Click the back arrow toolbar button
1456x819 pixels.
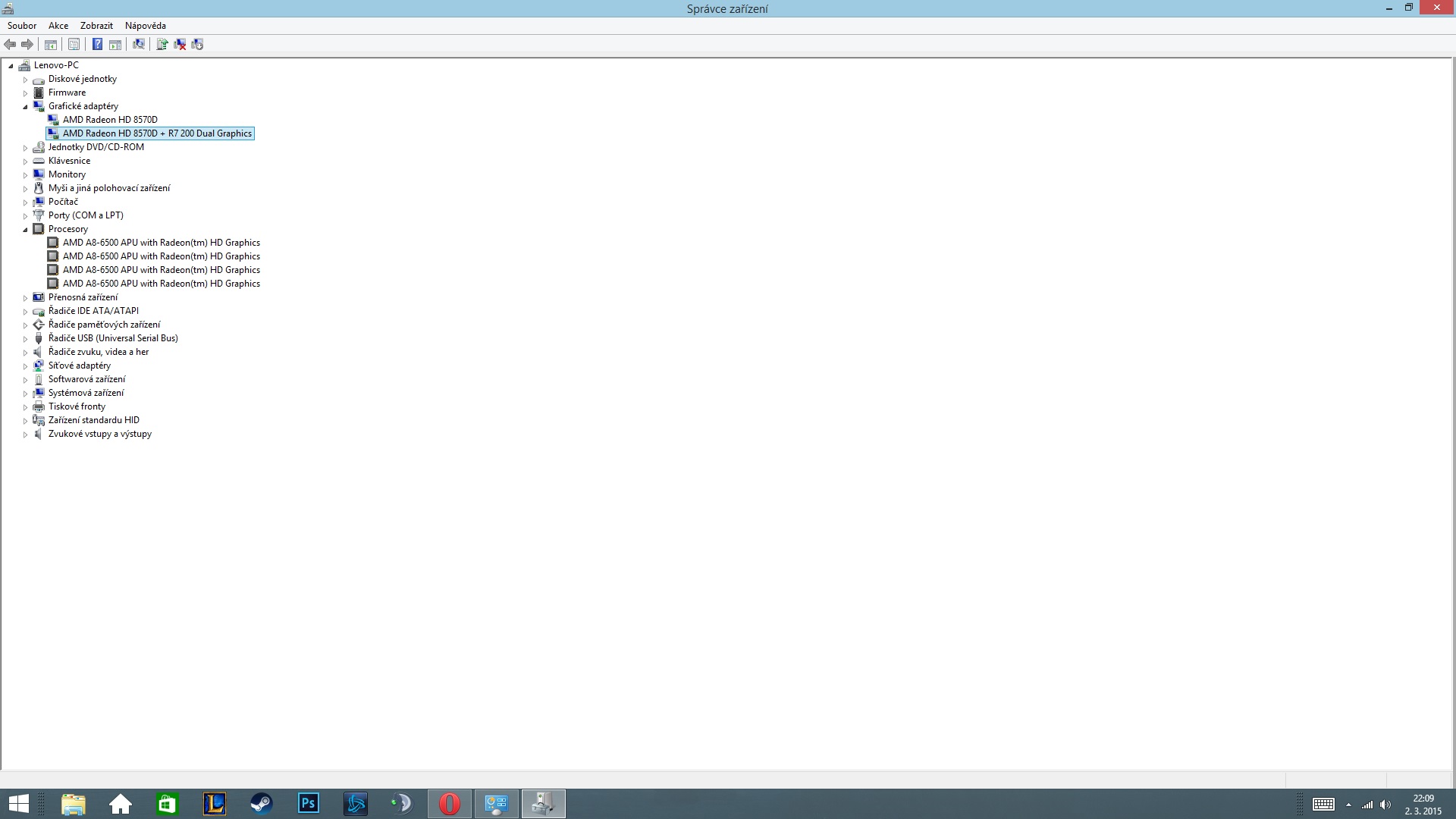(10, 44)
